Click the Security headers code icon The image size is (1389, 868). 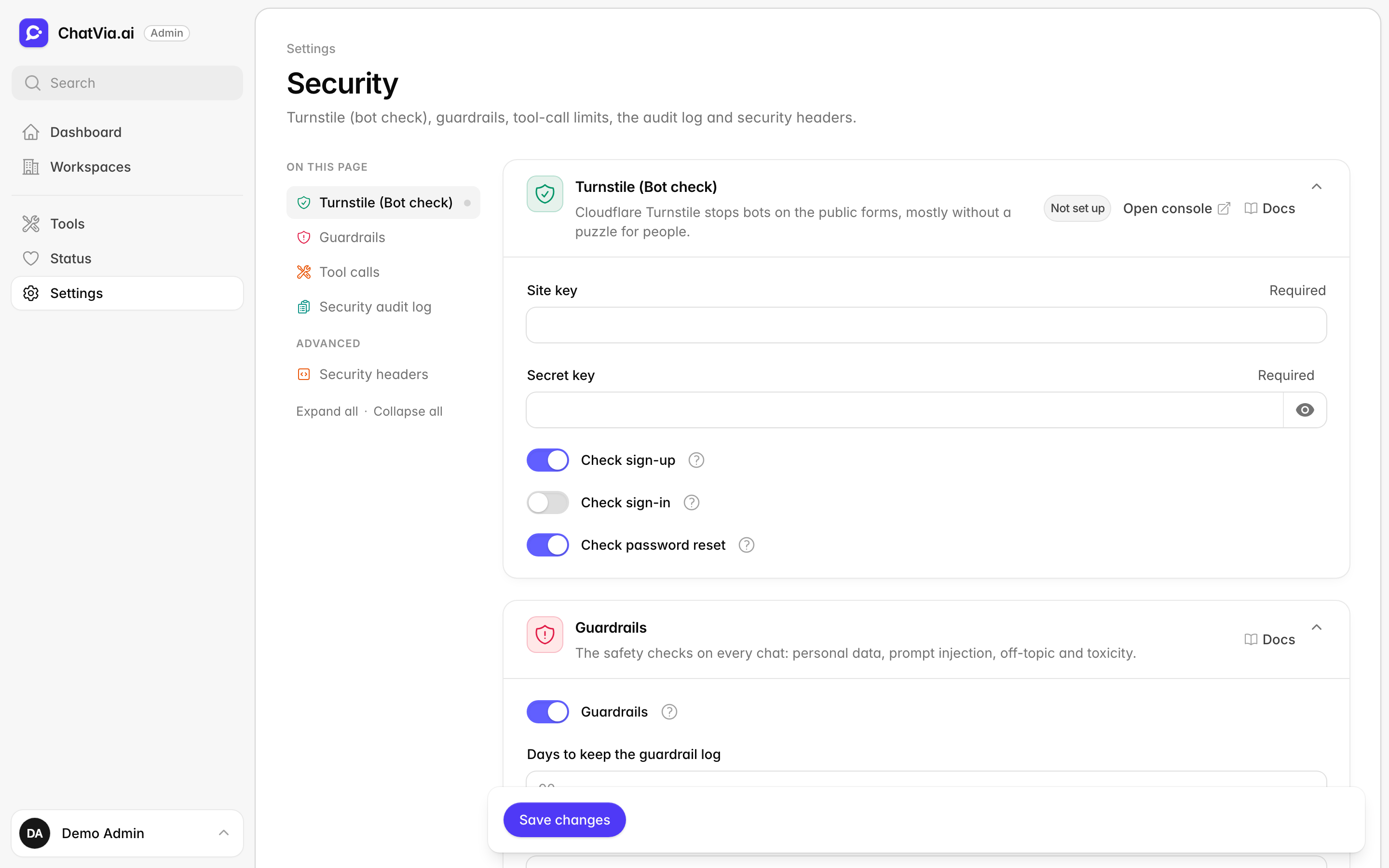[x=304, y=374]
